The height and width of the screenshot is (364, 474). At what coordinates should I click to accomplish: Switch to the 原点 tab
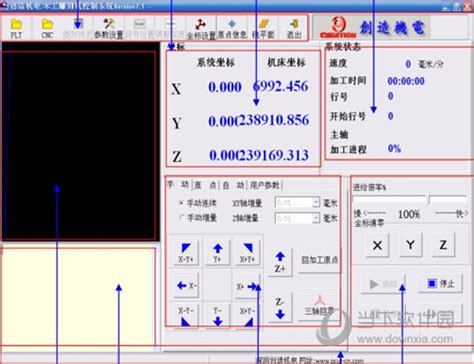coord(205,185)
